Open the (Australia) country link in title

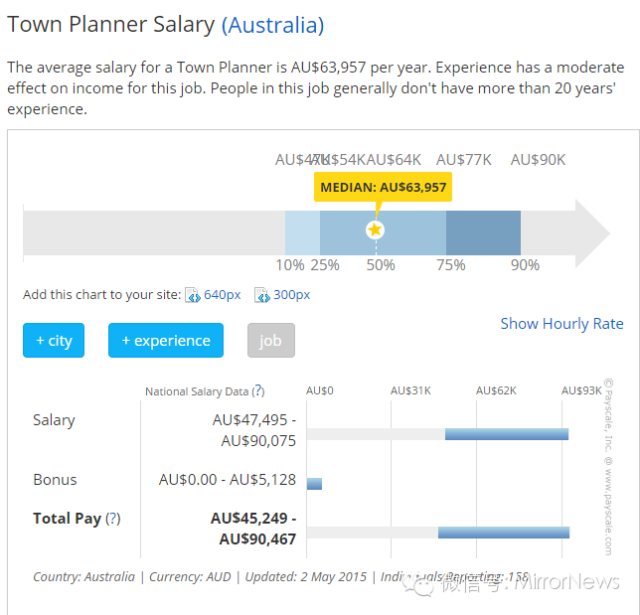(x=273, y=25)
